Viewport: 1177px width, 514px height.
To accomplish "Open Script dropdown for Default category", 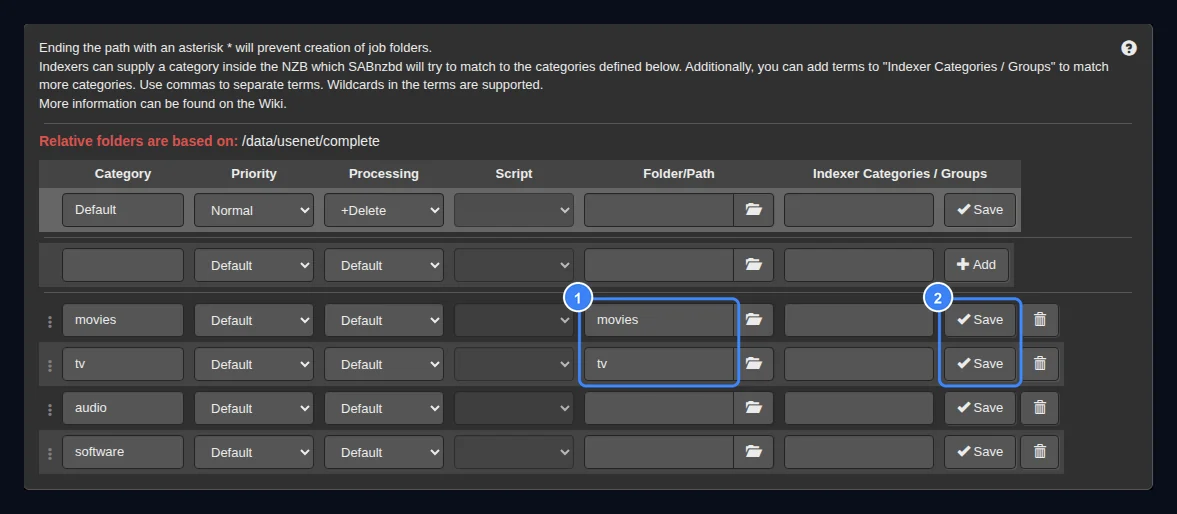I will (513, 210).
